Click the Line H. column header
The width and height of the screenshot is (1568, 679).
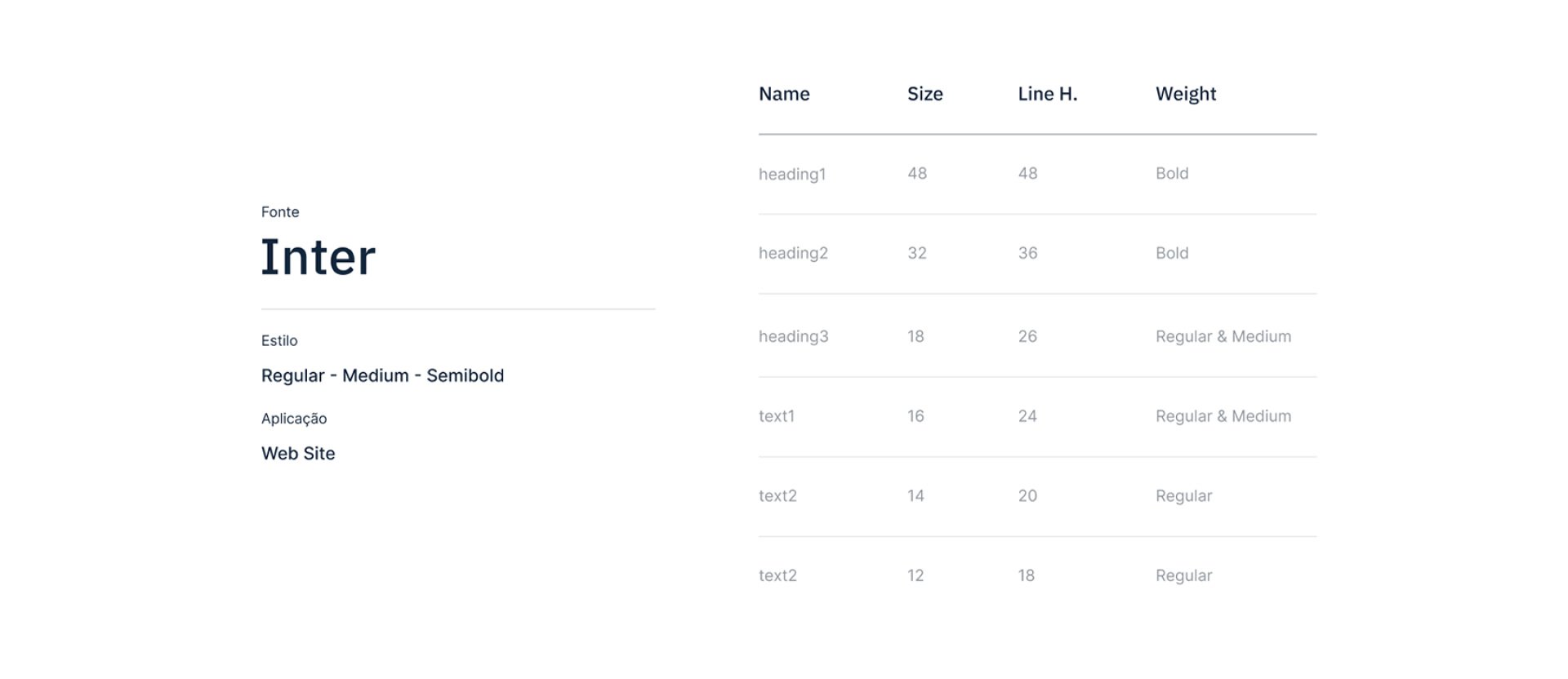pos(1047,94)
